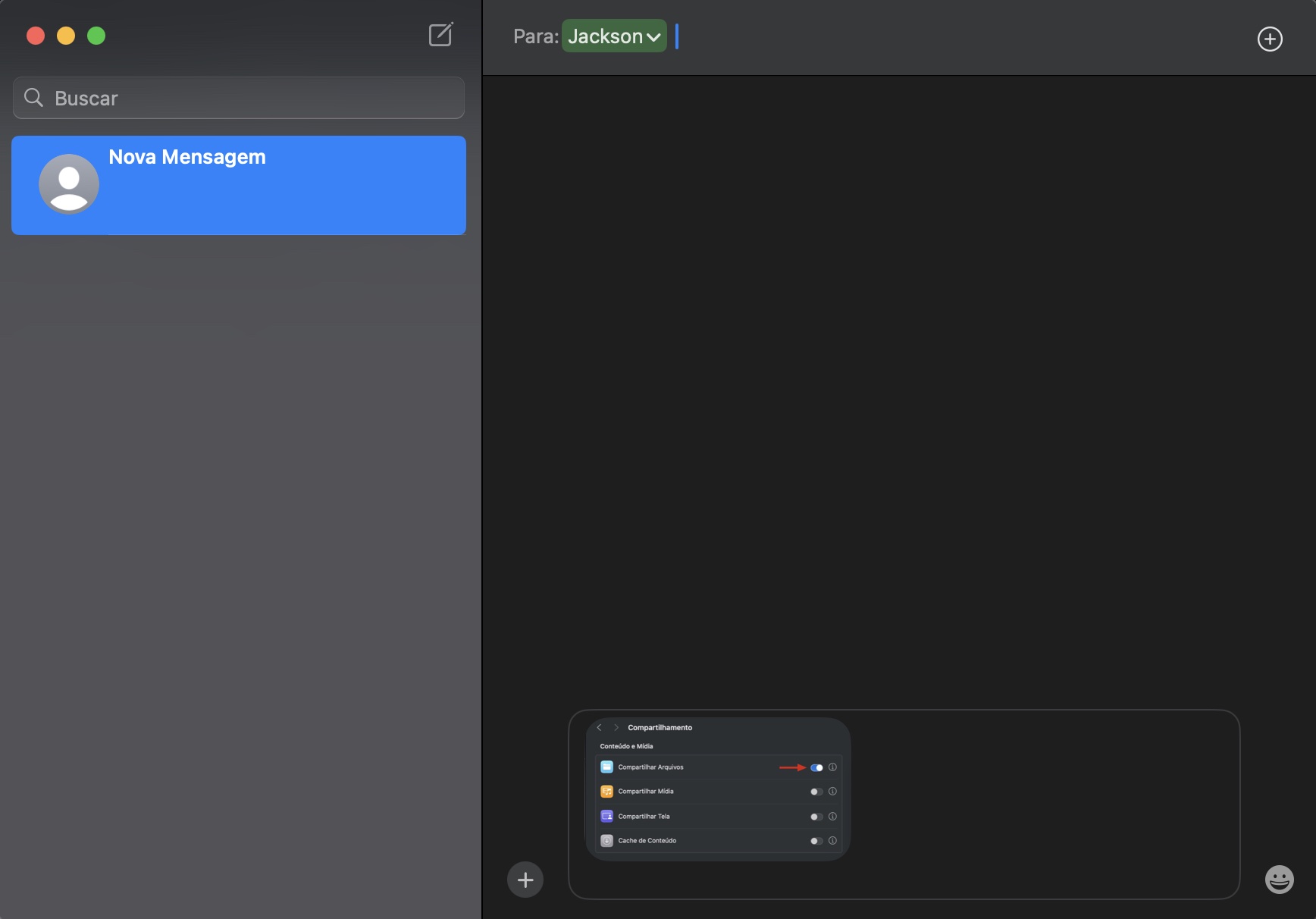
Task: Open the emoji picker smiley icon
Action: pos(1279,880)
